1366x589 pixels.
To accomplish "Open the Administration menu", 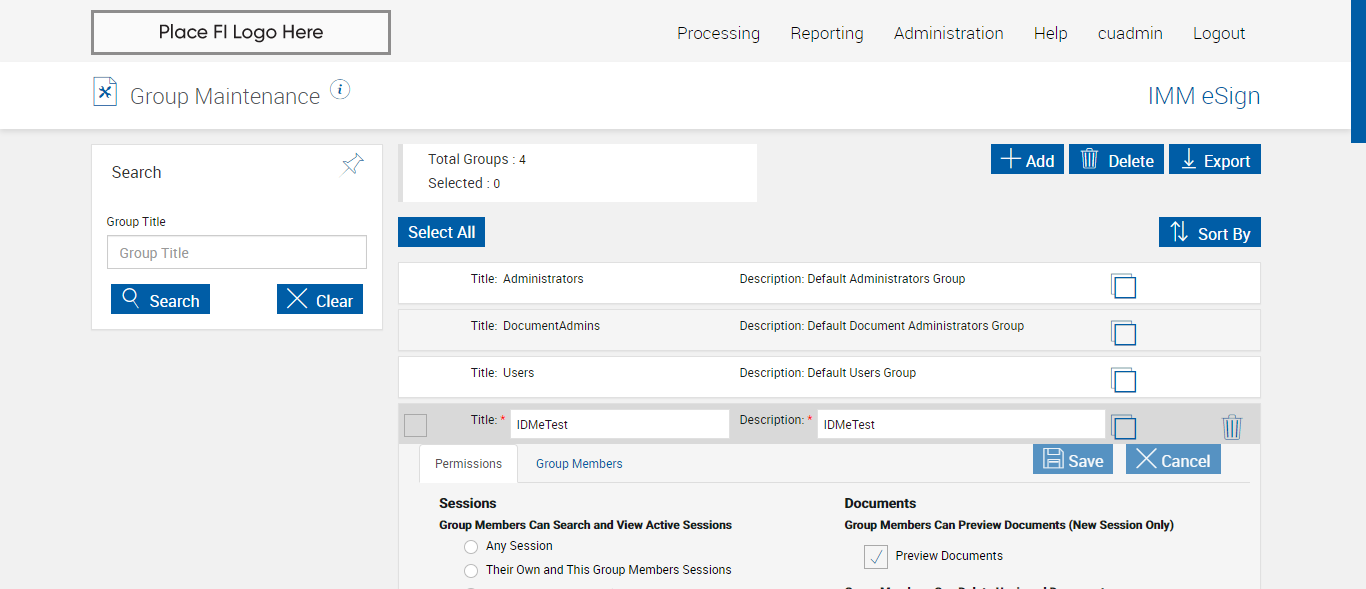I will [x=948, y=33].
